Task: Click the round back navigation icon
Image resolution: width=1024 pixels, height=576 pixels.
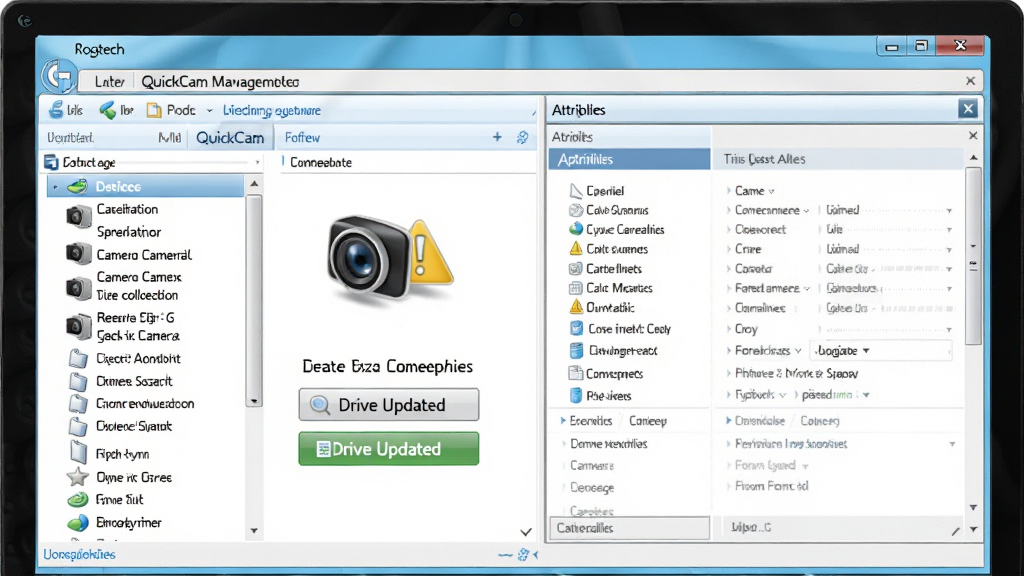Action: point(59,77)
